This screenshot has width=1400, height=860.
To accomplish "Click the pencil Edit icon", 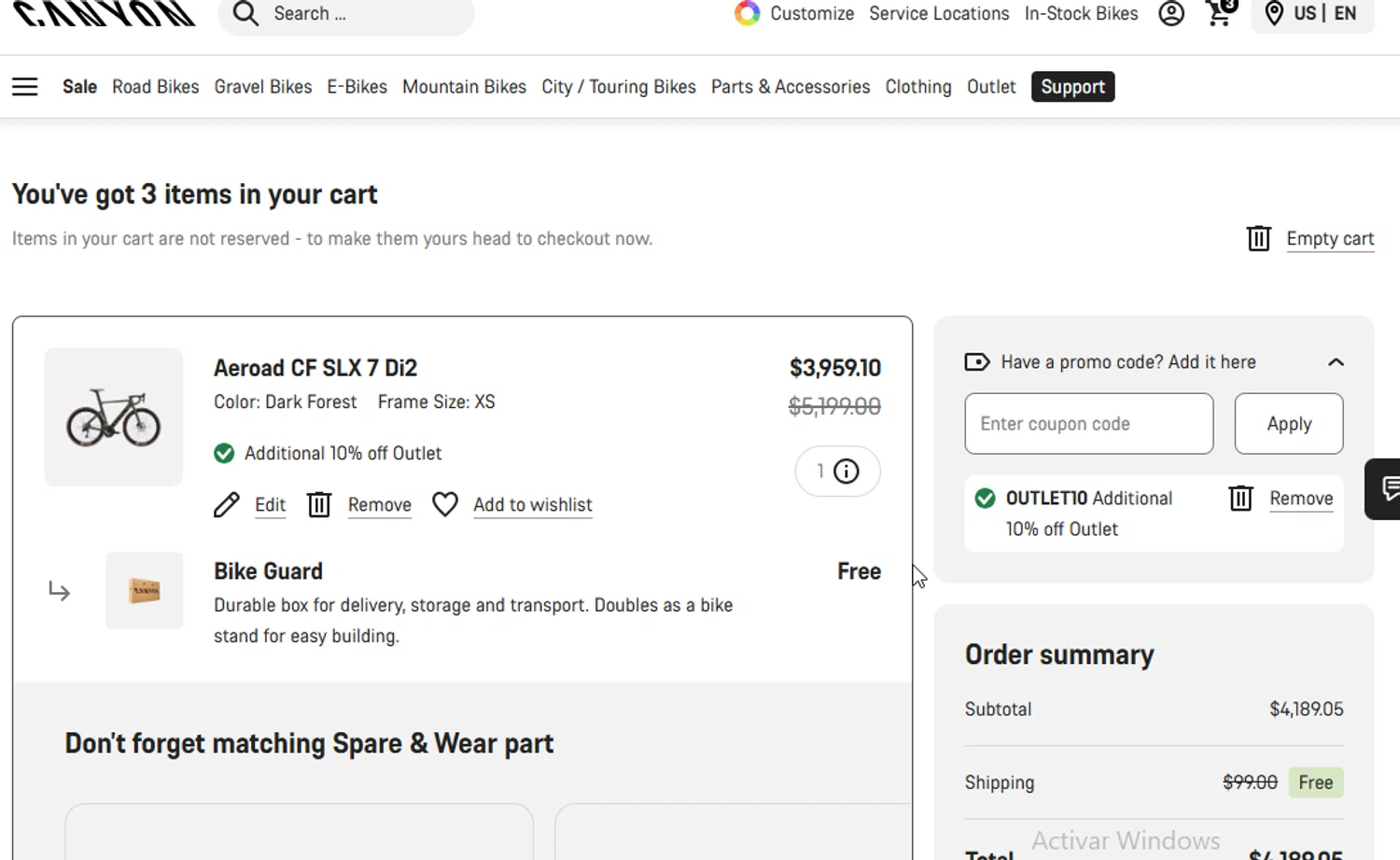I will click(227, 505).
